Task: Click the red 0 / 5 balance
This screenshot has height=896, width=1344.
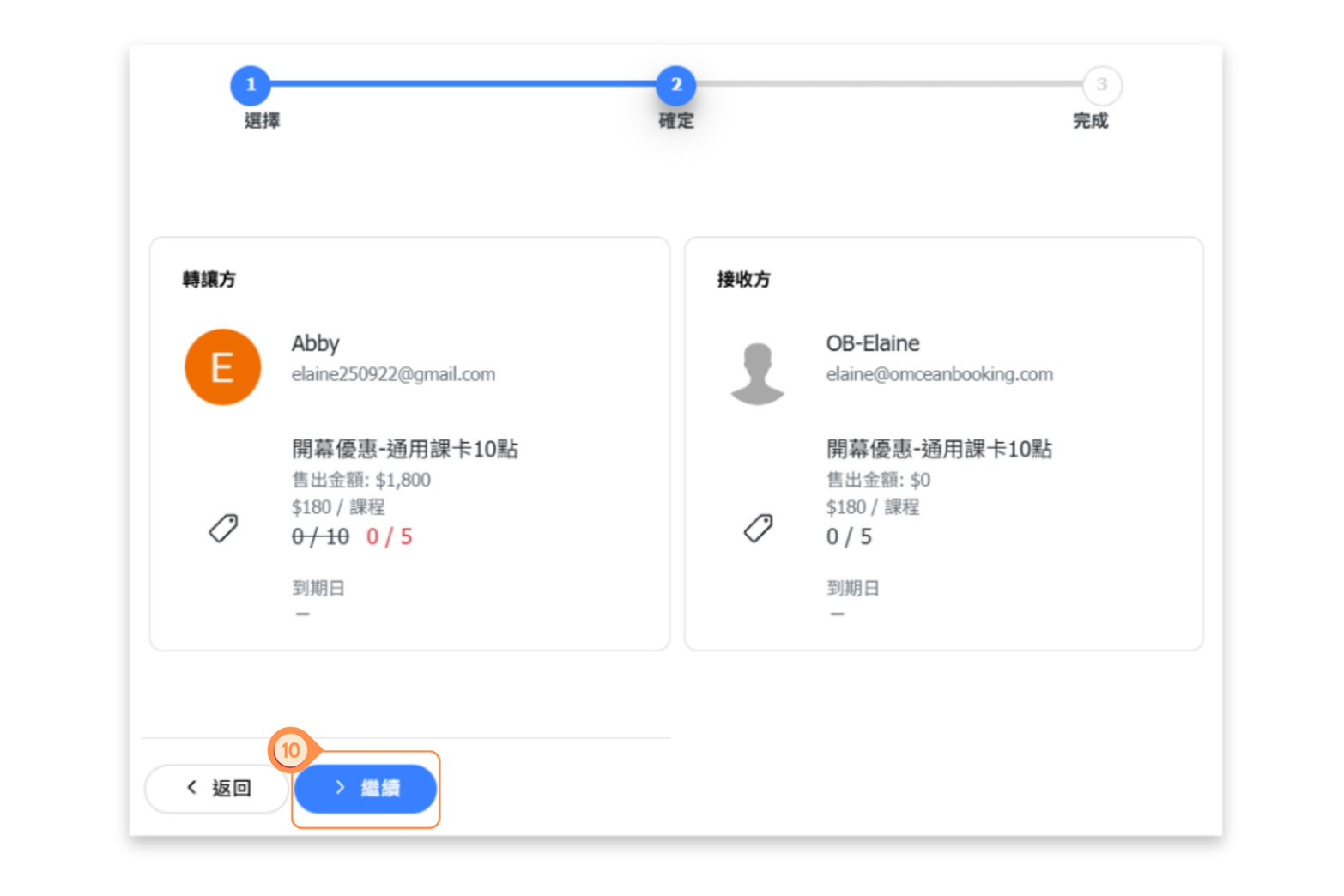Action: (x=389, y=537)
